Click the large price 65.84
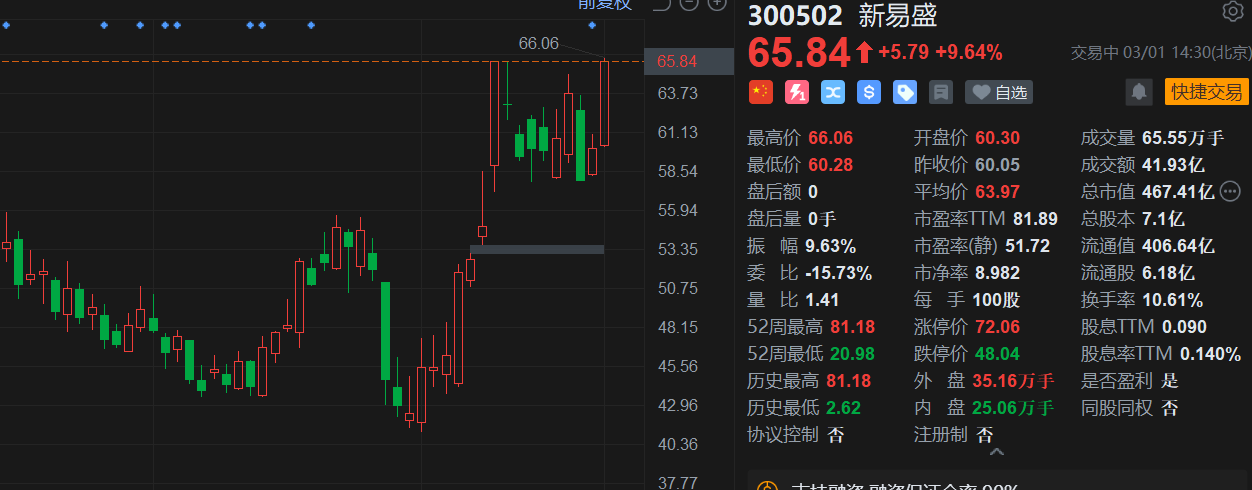The image size is (1252, 490). tap(799, 52)
